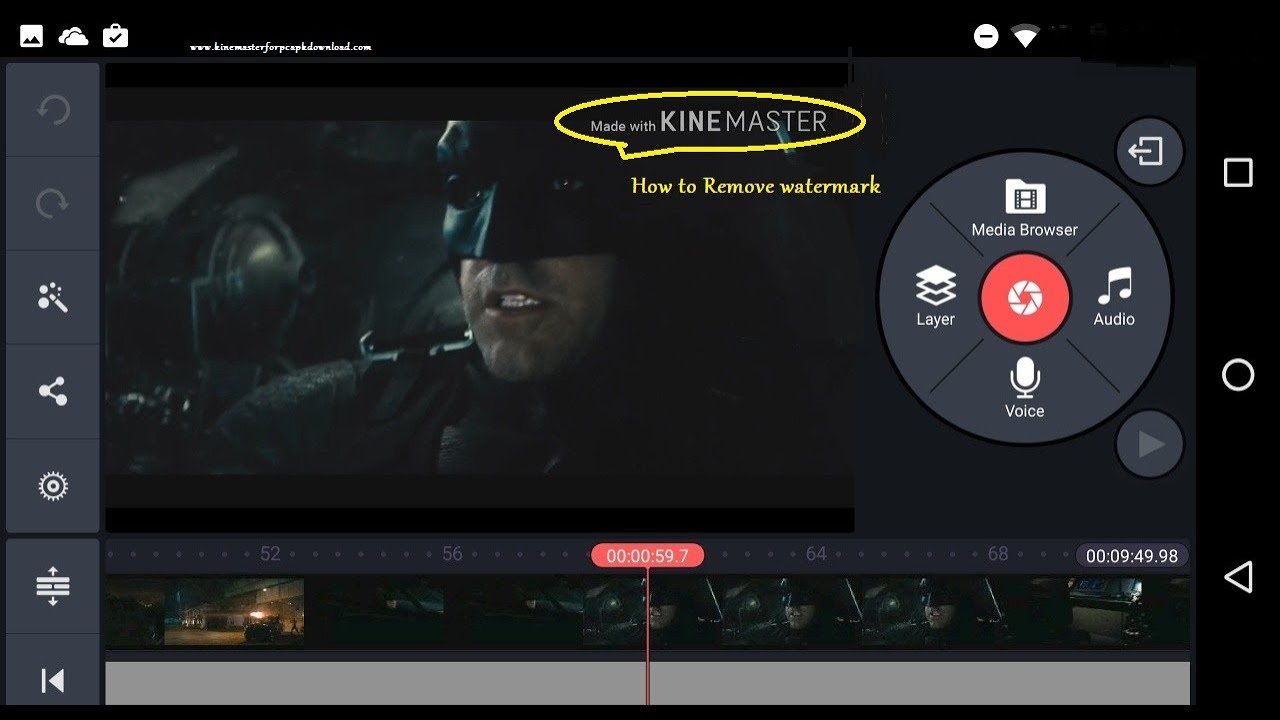Click the gray audio track below the video
Screen dimensions: 1280x720
tap(648, 682)
